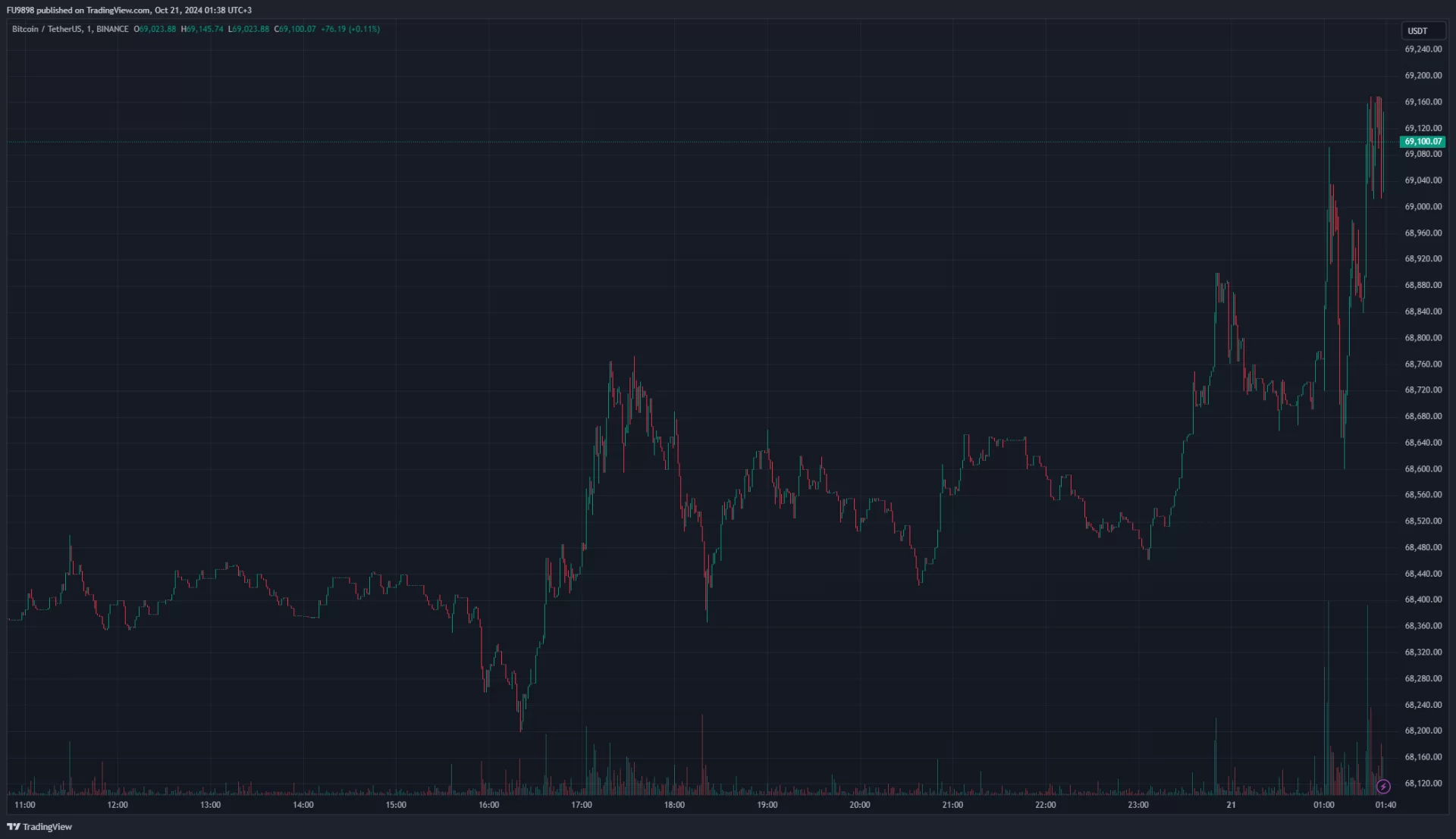
Task: Click the purple lightning bolt icon
Action: point(1383,787)
